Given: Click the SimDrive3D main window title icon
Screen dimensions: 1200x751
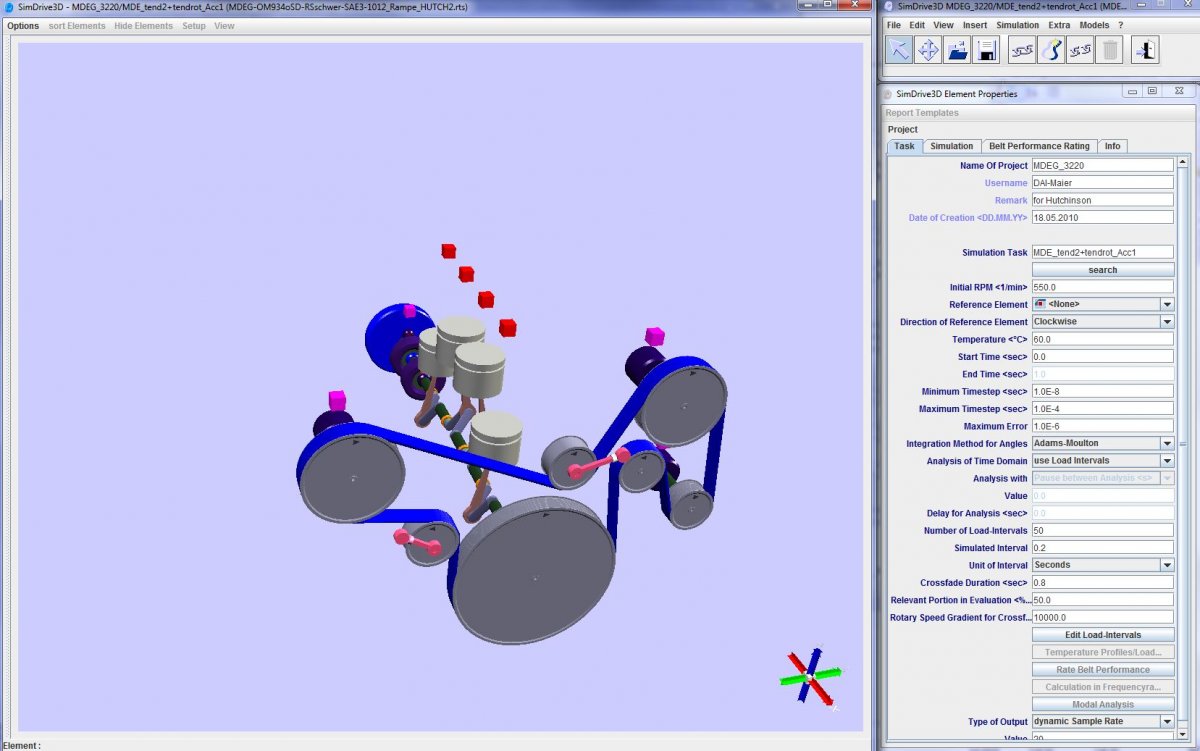Looking at the screenshot, I should point(9,7).
